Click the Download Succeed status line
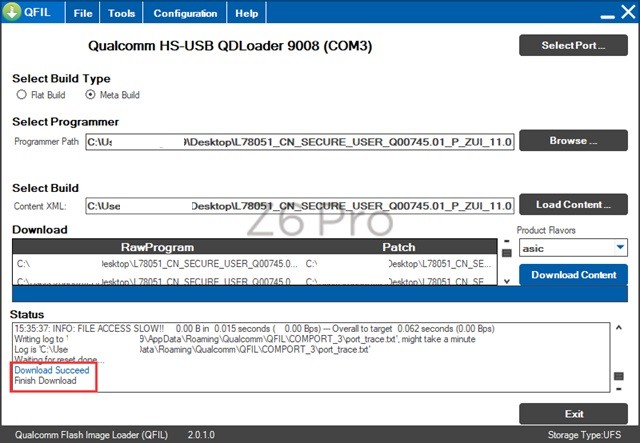Viewport: 640px width, 443px height. coord(52,370)
